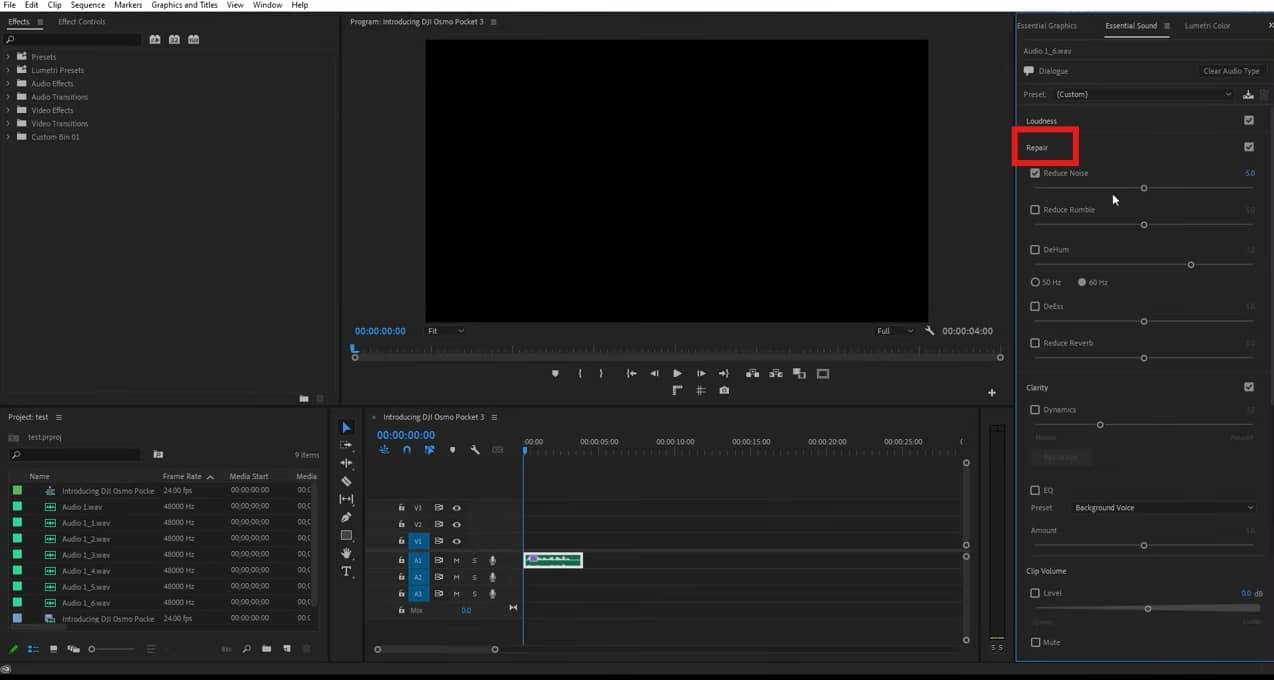
Task: Enable the Reduce Reverb checkbox
Action: click(x=1035, y=343)
